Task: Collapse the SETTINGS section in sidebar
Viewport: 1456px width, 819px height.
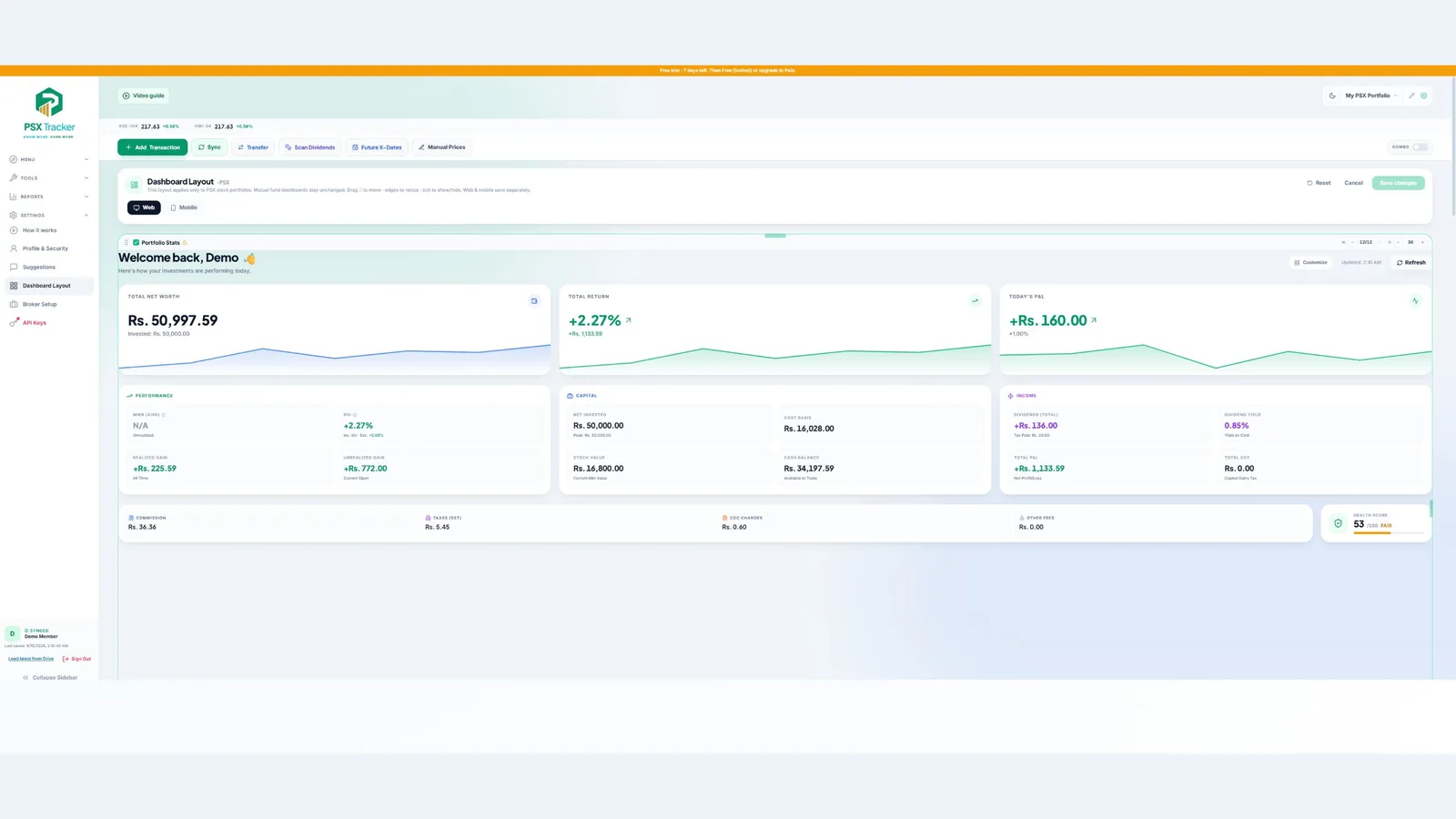Action: (x=49, y=216)
